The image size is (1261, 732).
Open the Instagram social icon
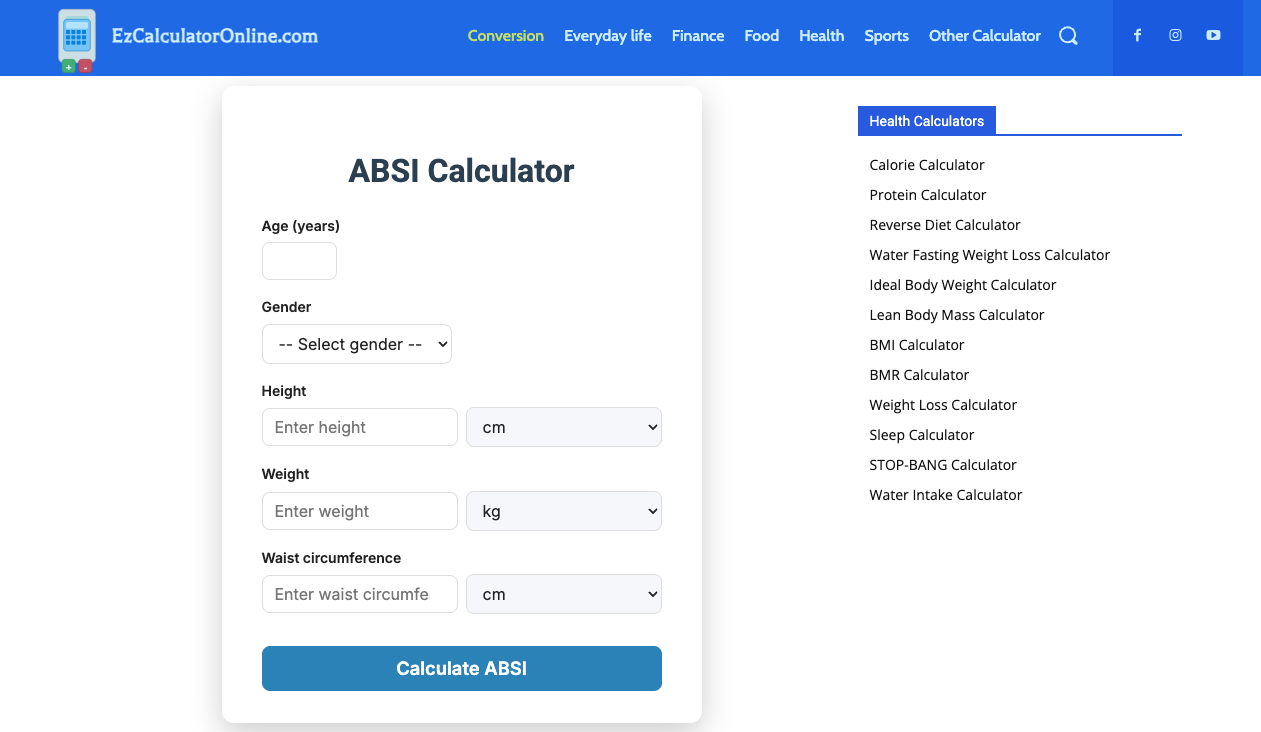[1175, 35]
